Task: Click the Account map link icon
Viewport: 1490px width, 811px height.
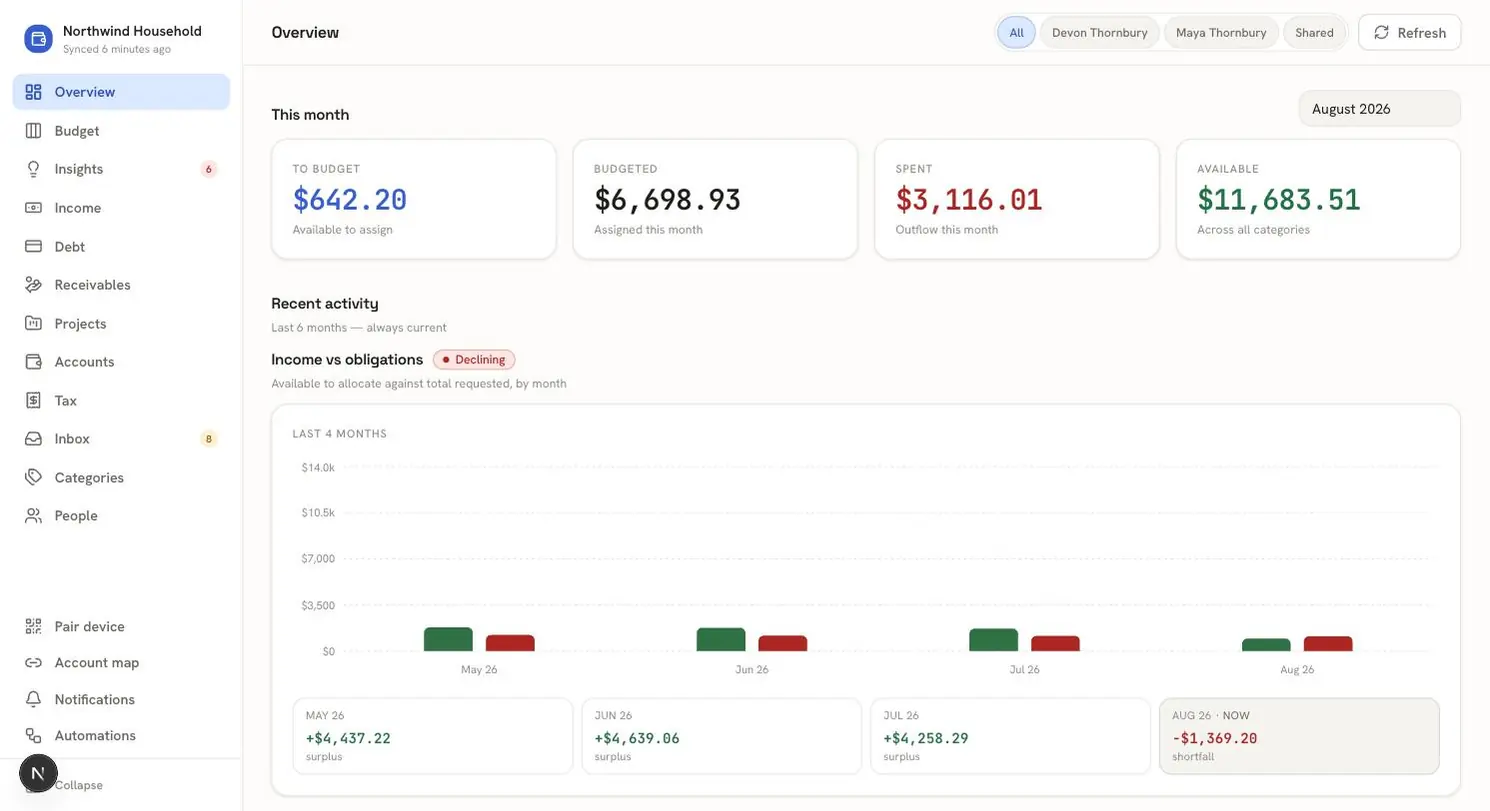Action: (x=33, y=663)
